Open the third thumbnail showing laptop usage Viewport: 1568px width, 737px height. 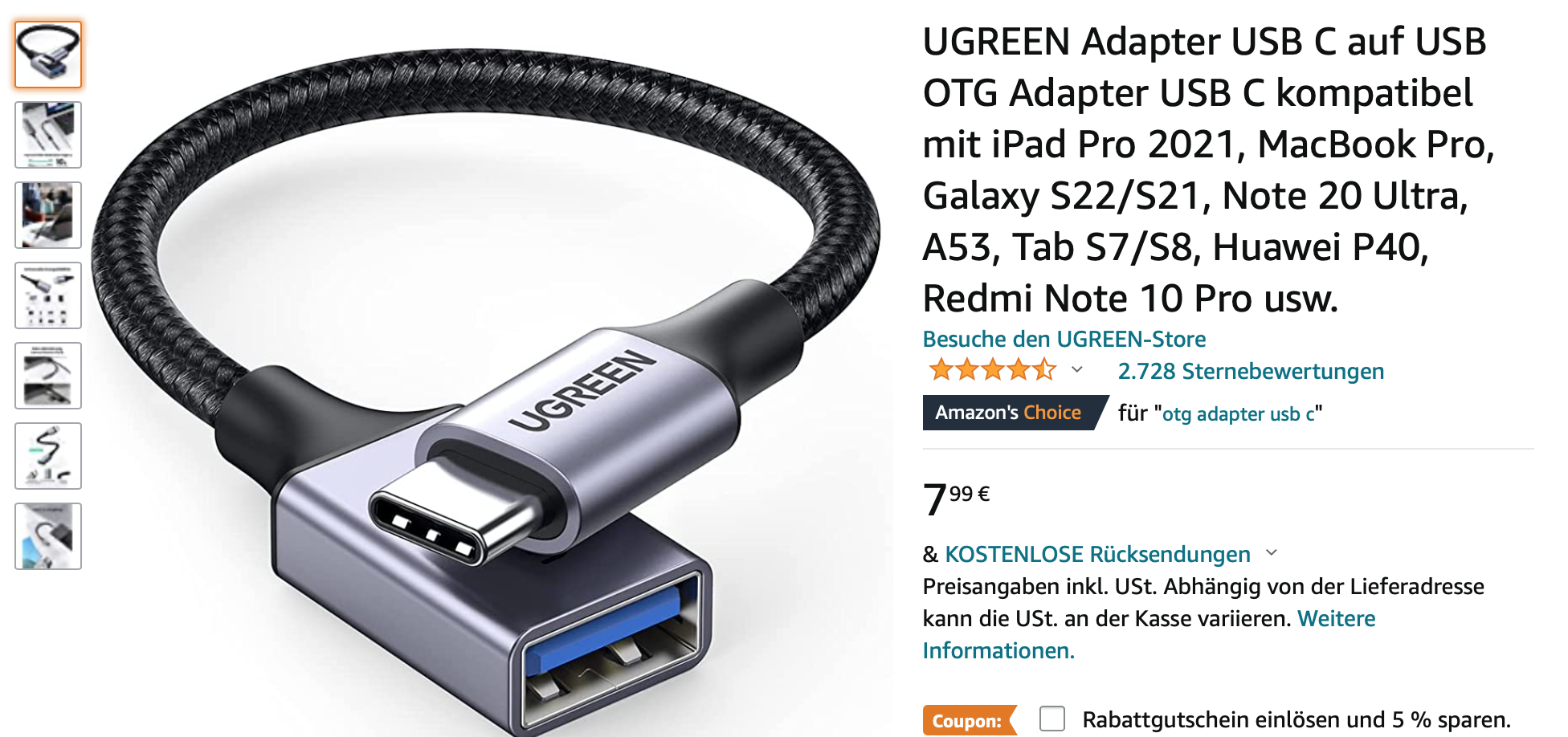tap(48, 215)
